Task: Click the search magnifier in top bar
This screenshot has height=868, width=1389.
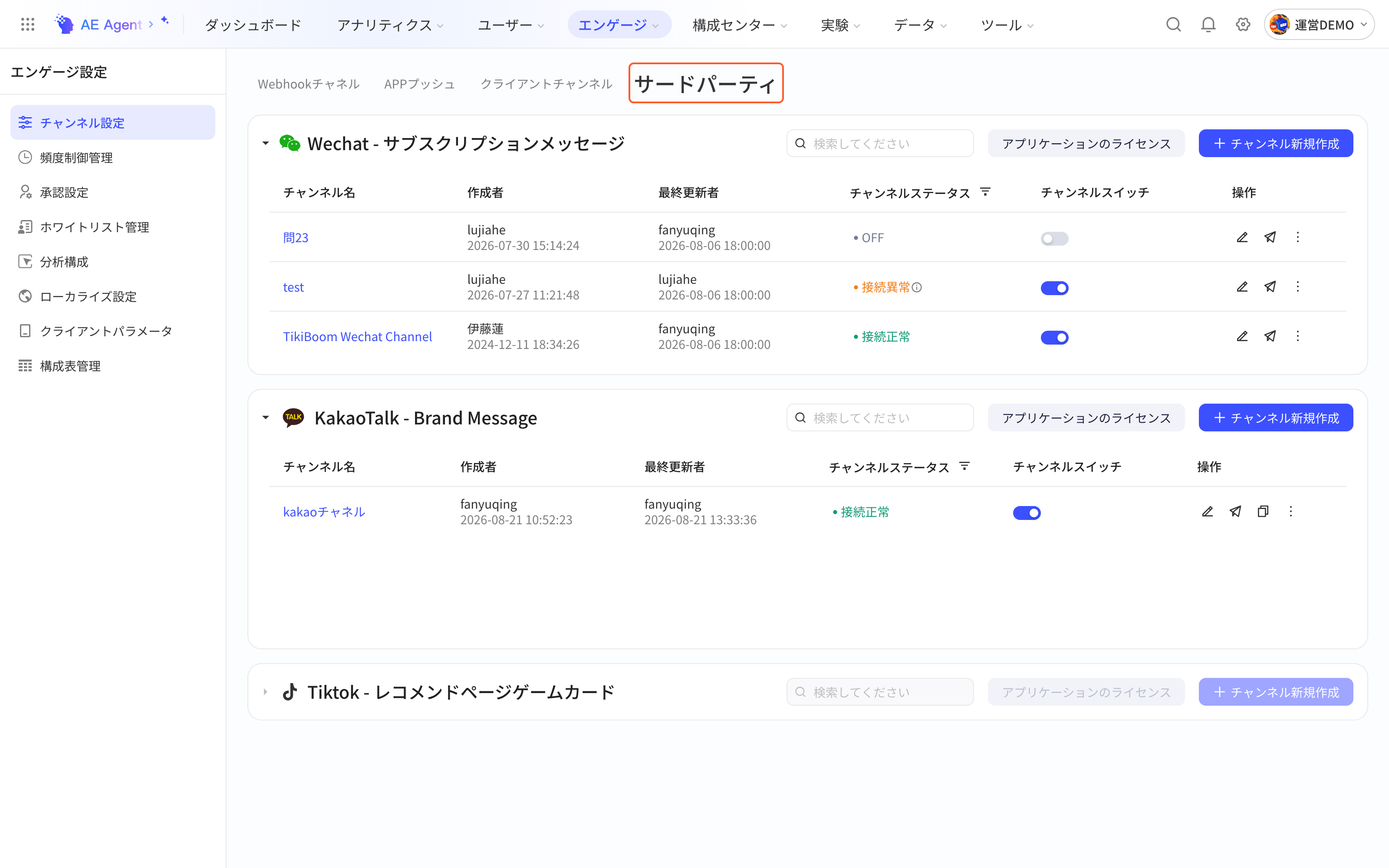Action: 1173,25
